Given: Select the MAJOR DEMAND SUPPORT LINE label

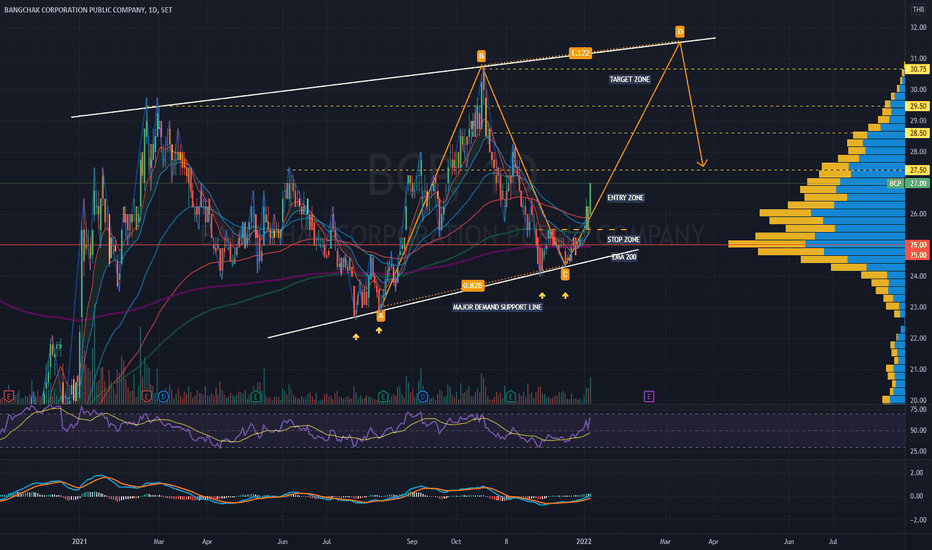Looking at the screenshot, I should click(498, 307).
